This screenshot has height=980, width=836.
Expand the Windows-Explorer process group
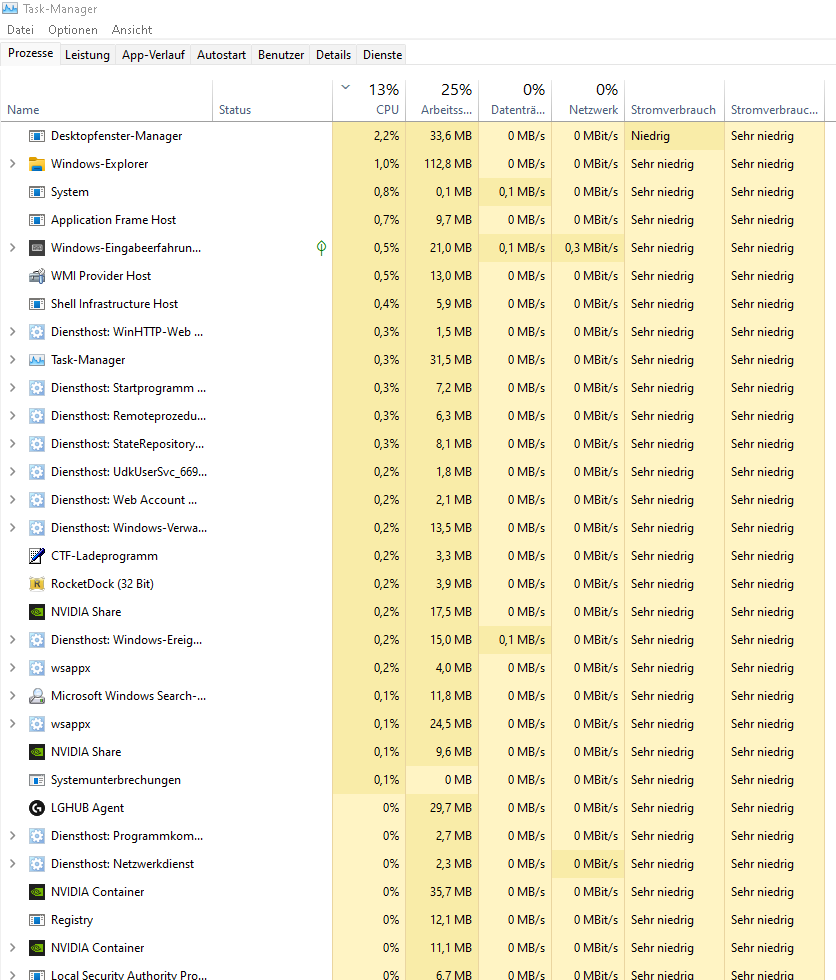click(x=12, y=164)
